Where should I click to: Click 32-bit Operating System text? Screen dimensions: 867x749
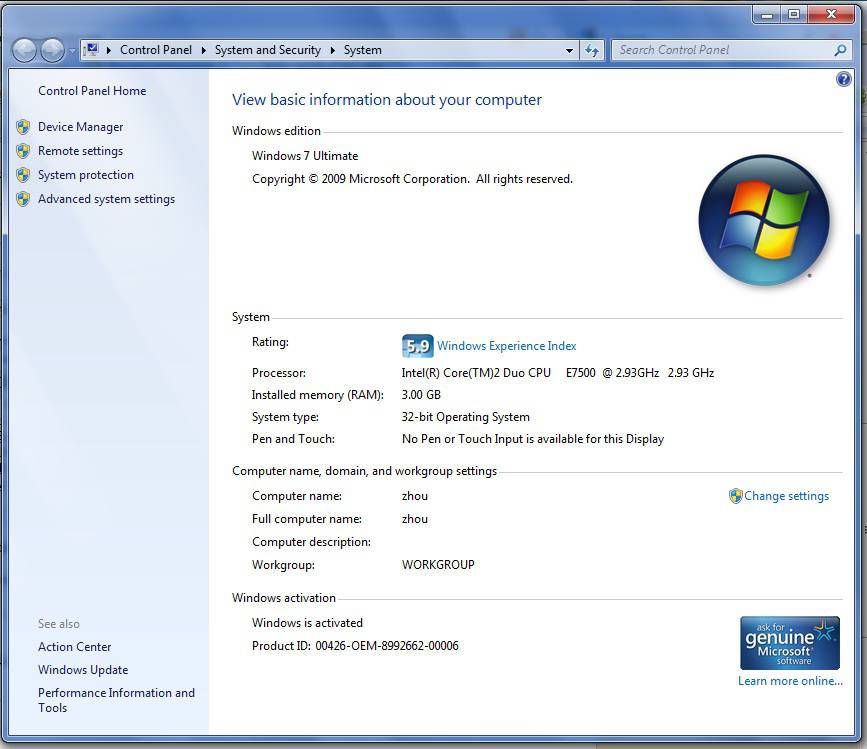[x=466, y=417]
